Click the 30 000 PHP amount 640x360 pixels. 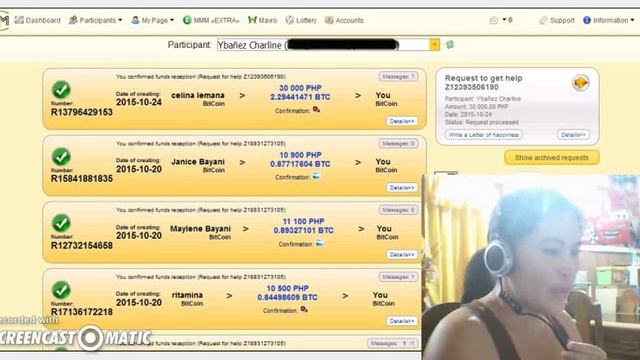point(300,88)
